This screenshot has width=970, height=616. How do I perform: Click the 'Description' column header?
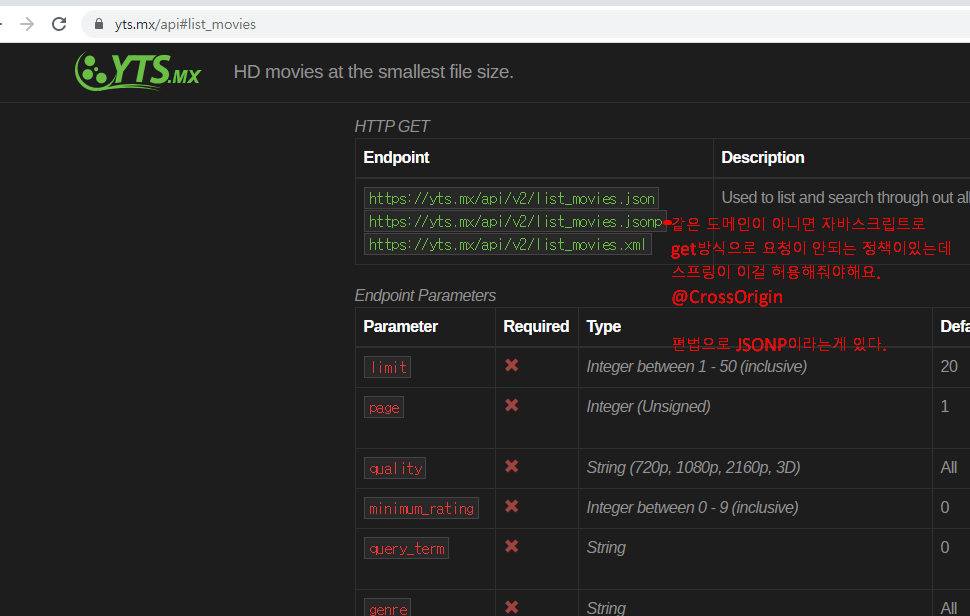pyautogui.click(x=763, y=158)
